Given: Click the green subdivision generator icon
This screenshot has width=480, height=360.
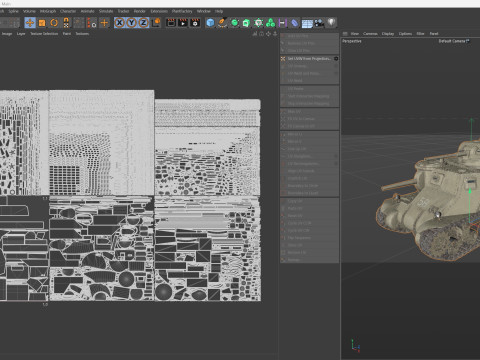Looking at the screenshot, I should click(x=235, y=23).
